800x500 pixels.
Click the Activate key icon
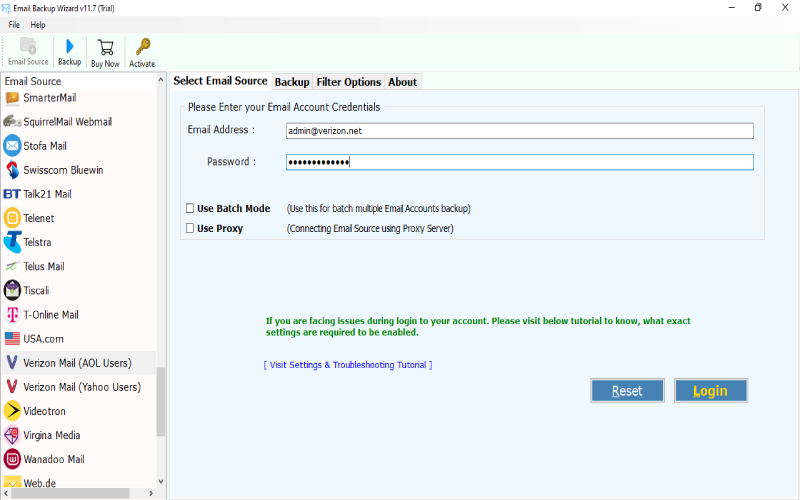coord(142,46)
